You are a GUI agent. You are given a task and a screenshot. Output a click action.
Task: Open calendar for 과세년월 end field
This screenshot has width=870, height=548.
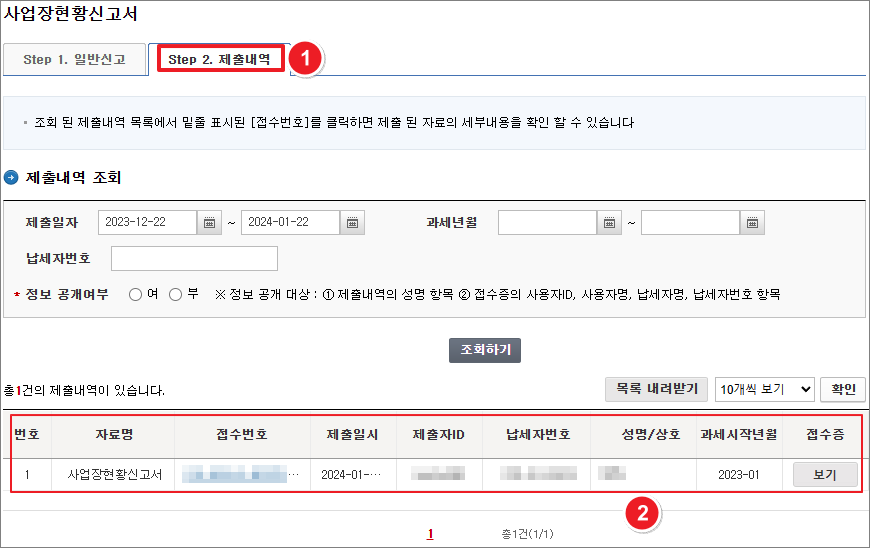click(753, 223)
